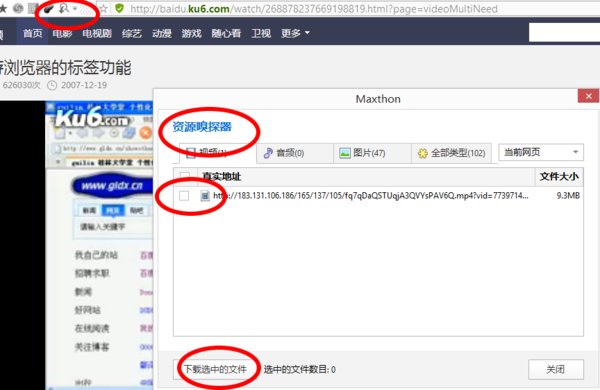Click the 资源嗅探器 heading
This screenshot has width=600, height=390.
202,127
